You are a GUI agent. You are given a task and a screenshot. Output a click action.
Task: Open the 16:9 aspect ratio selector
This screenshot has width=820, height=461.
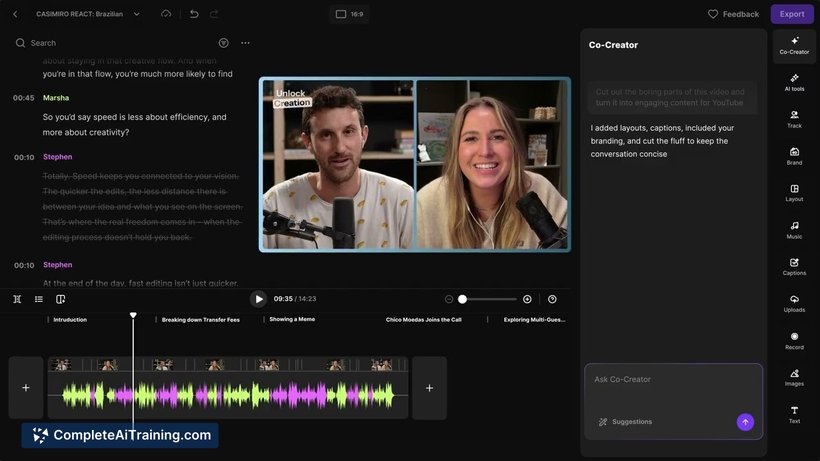[349, 14]
